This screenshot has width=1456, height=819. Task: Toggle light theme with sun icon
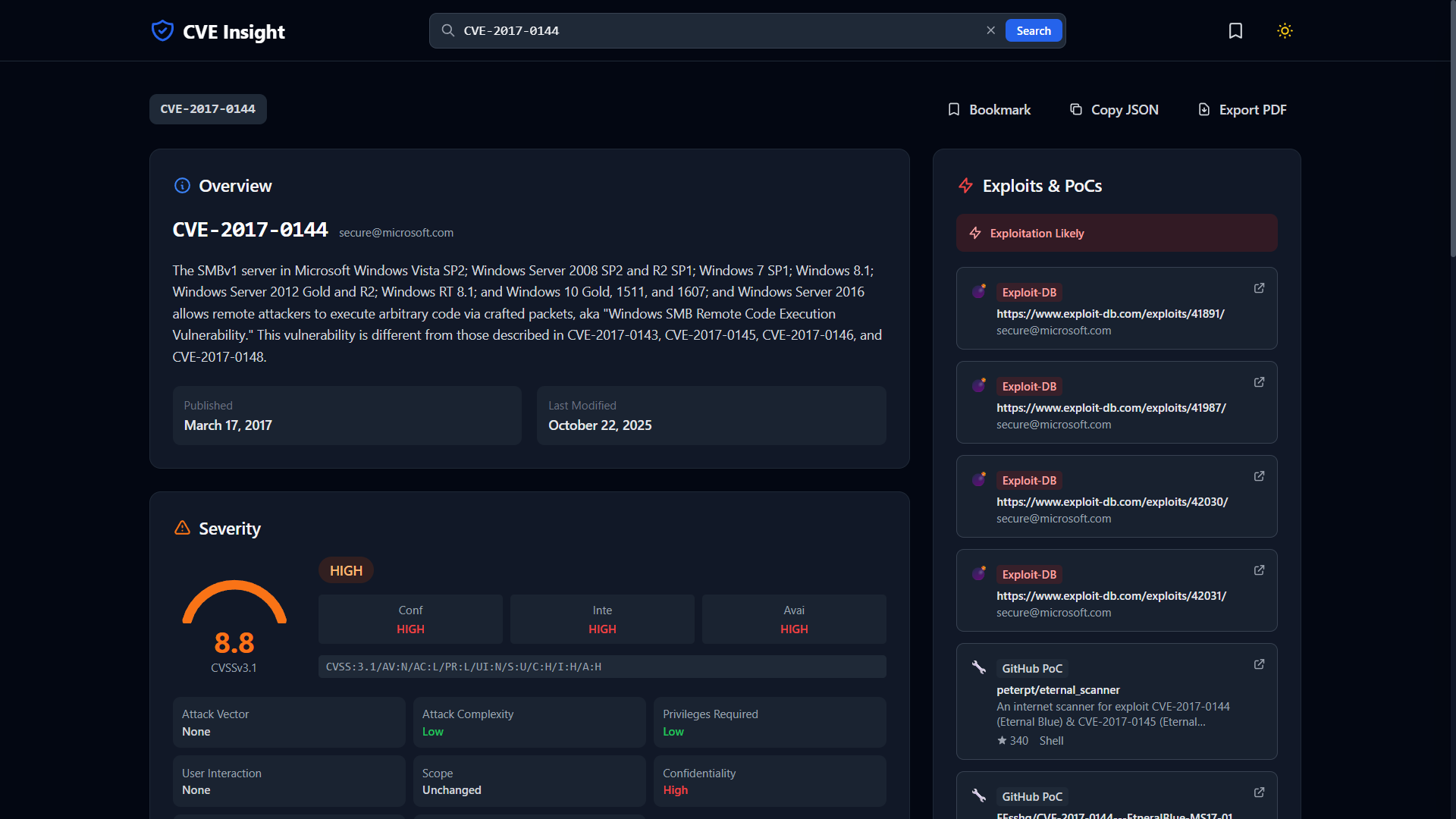[1285, 30]
